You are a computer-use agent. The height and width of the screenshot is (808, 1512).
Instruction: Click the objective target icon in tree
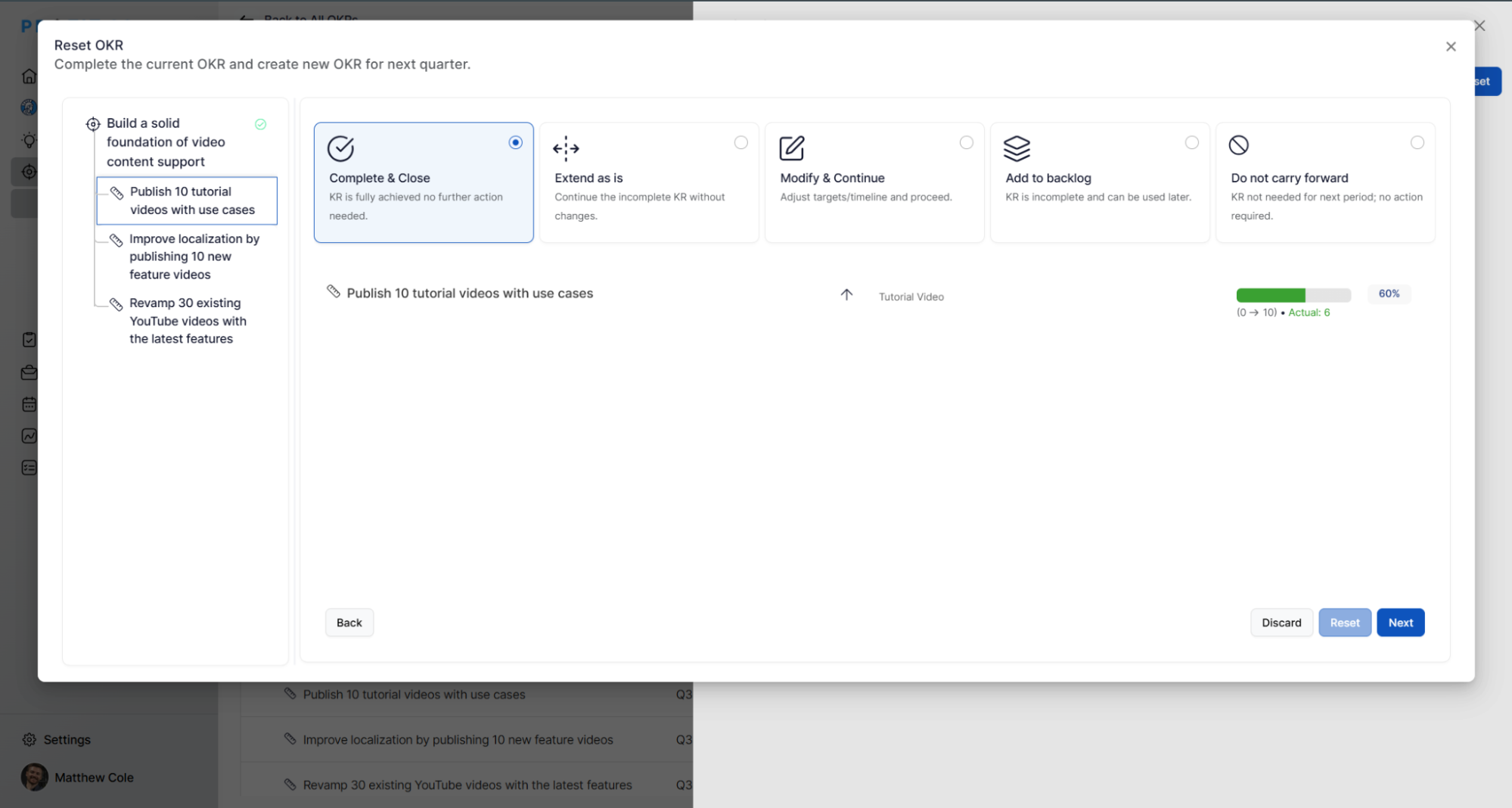(93, 124)
